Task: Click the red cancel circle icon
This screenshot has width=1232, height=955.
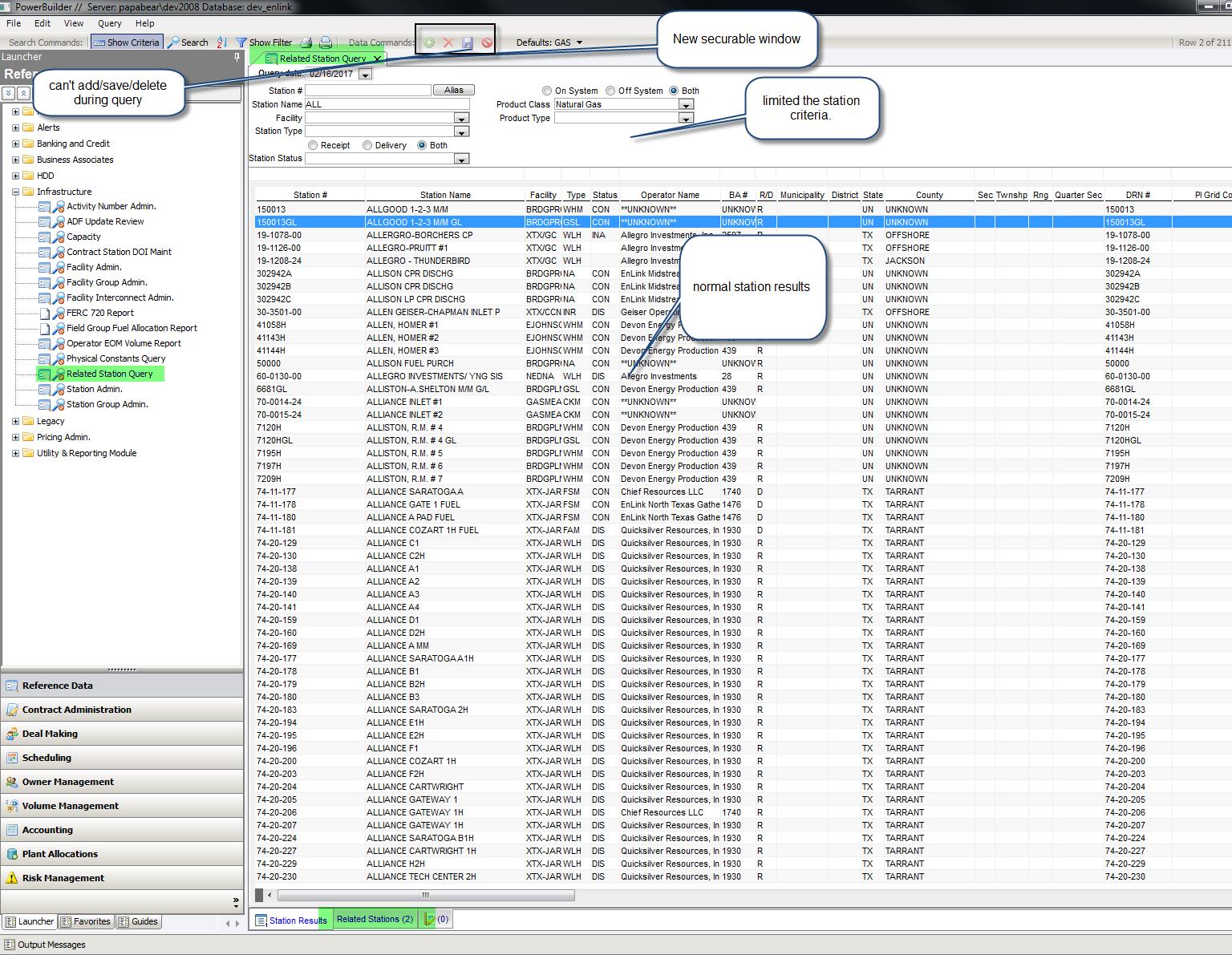Action: (x=487, y=42)
